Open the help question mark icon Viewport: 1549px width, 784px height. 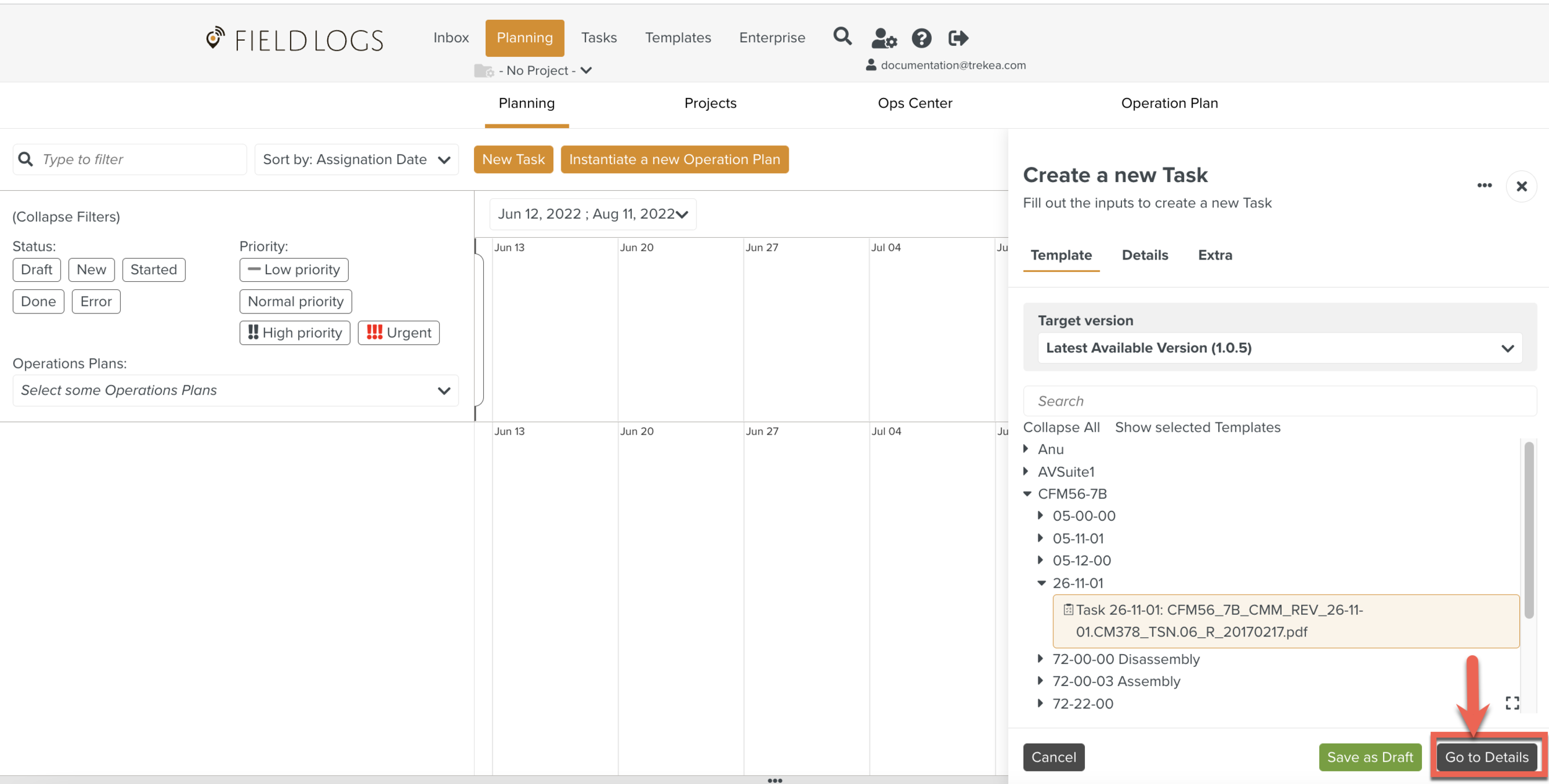point(921,38)
